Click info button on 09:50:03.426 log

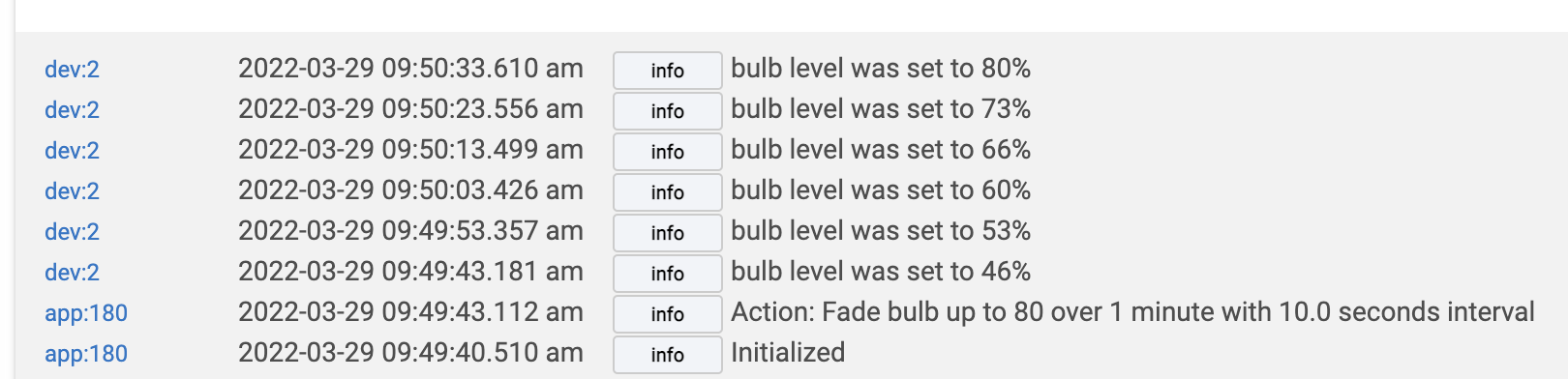[x=668, y=192]
